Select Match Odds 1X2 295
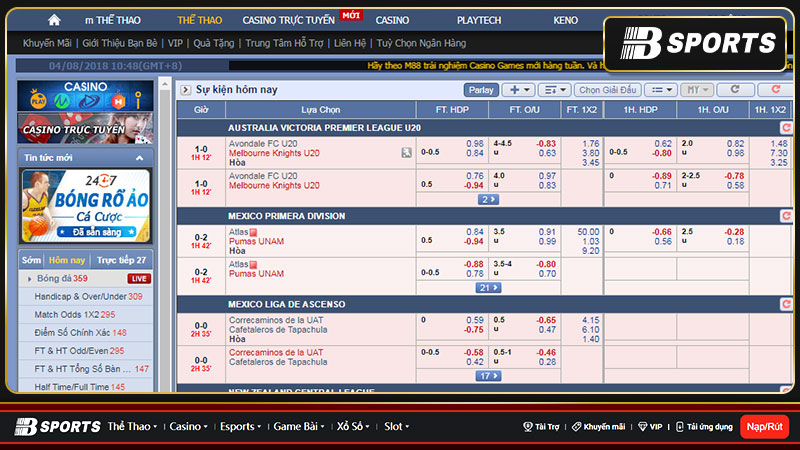800x450 pixels. tap(74, 315)
